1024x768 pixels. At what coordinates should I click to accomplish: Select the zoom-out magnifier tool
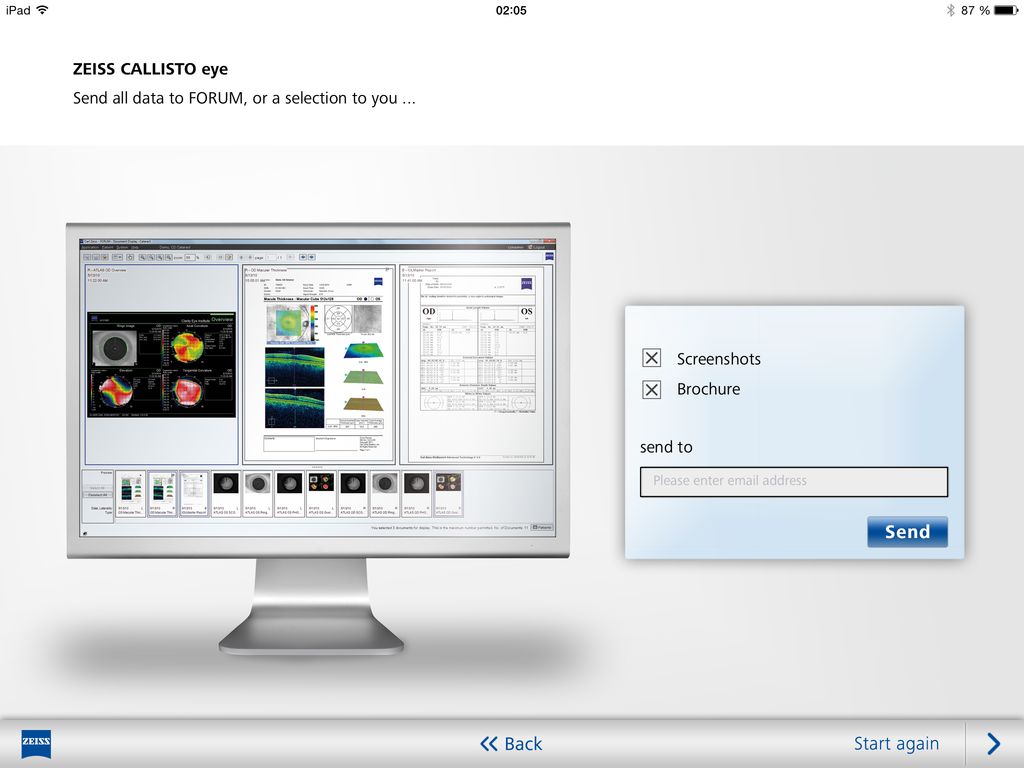coord(152,258)
